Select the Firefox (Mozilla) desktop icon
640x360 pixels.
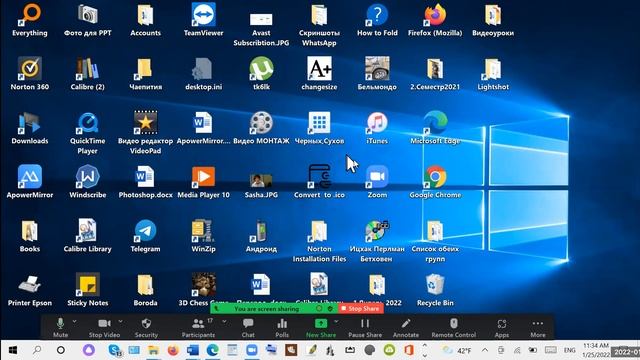click(435, 14)
